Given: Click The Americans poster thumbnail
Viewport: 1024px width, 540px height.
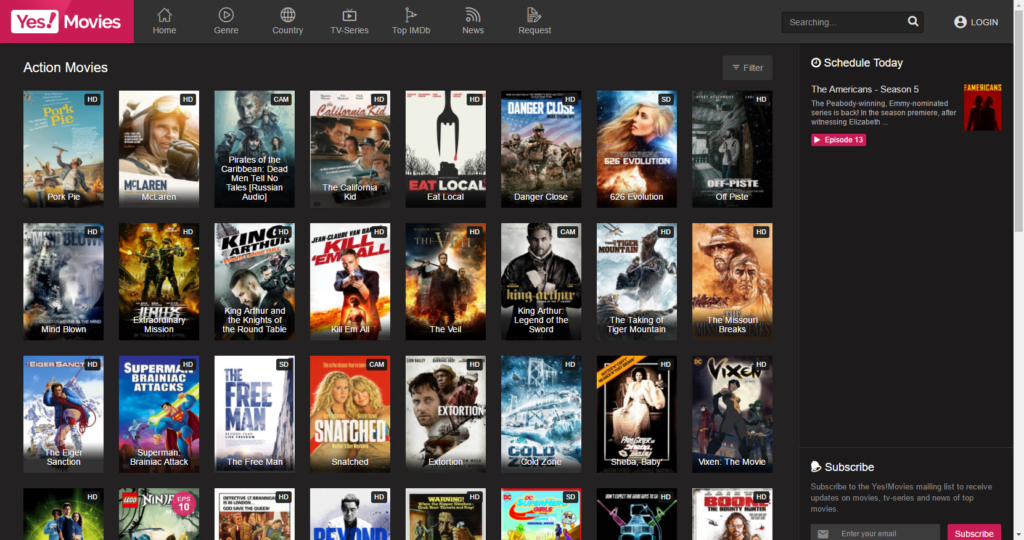Looking at the screenshot, I should click(x=982, y=107).
